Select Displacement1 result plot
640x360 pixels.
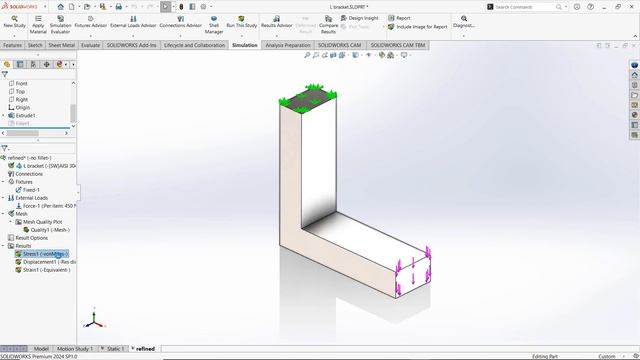tap(45, 262)
